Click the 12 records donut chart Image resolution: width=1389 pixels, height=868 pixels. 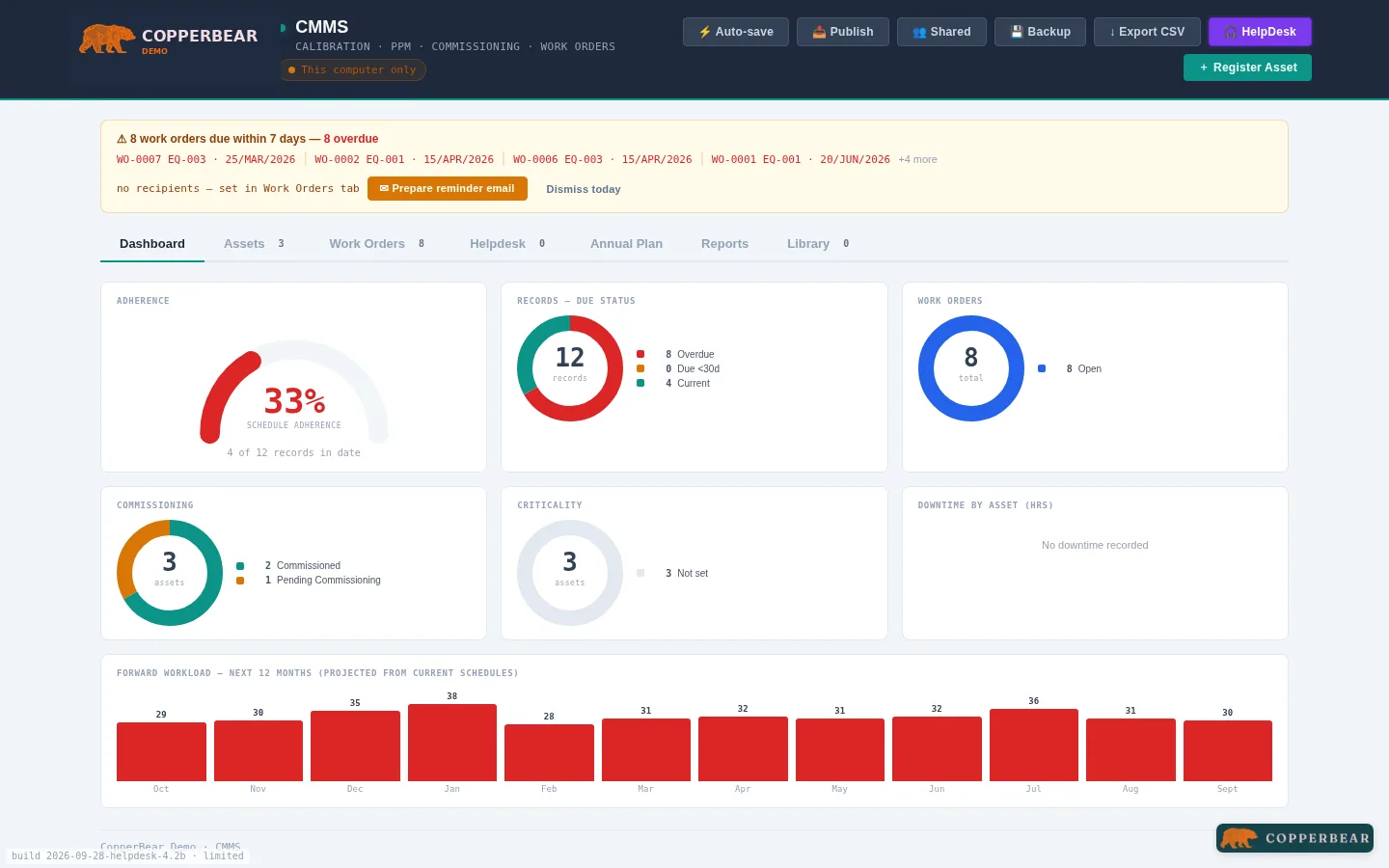(x=570, y=368)
